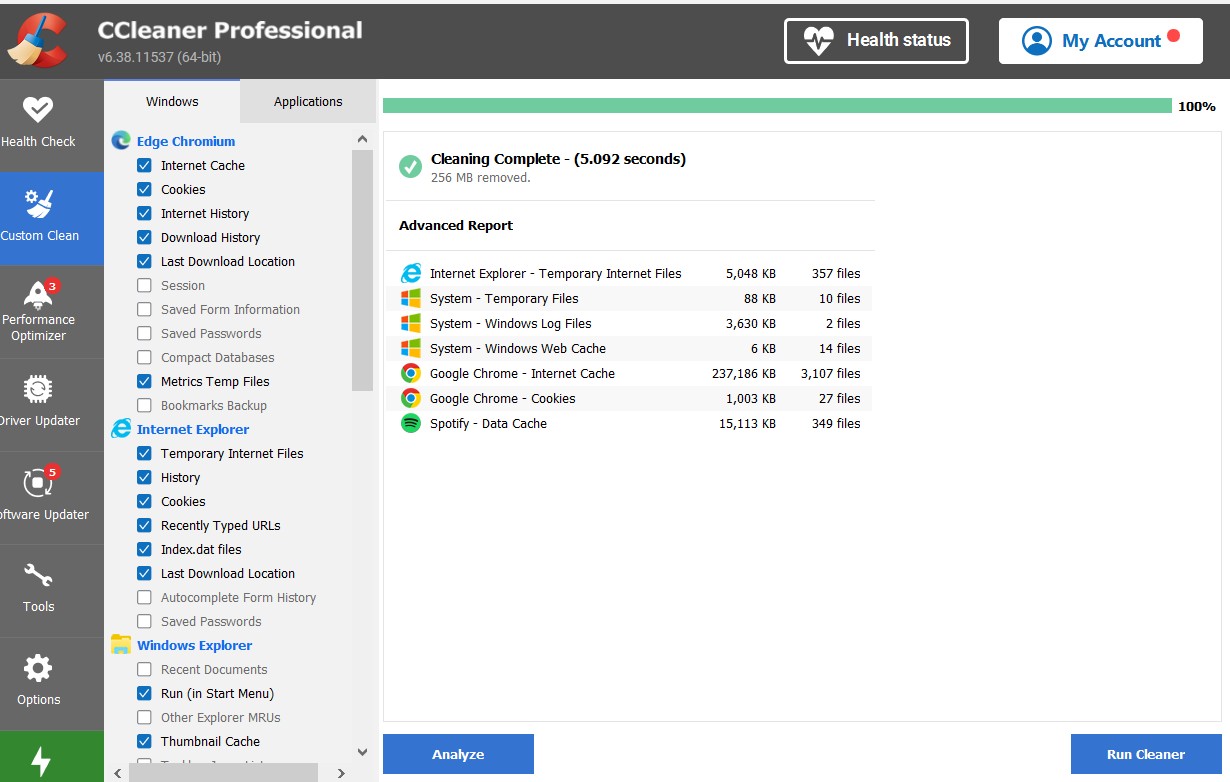Switch to the Applications tab
Image resolution: width=1230 pixels, height=782 pixels.
[308, 102]
